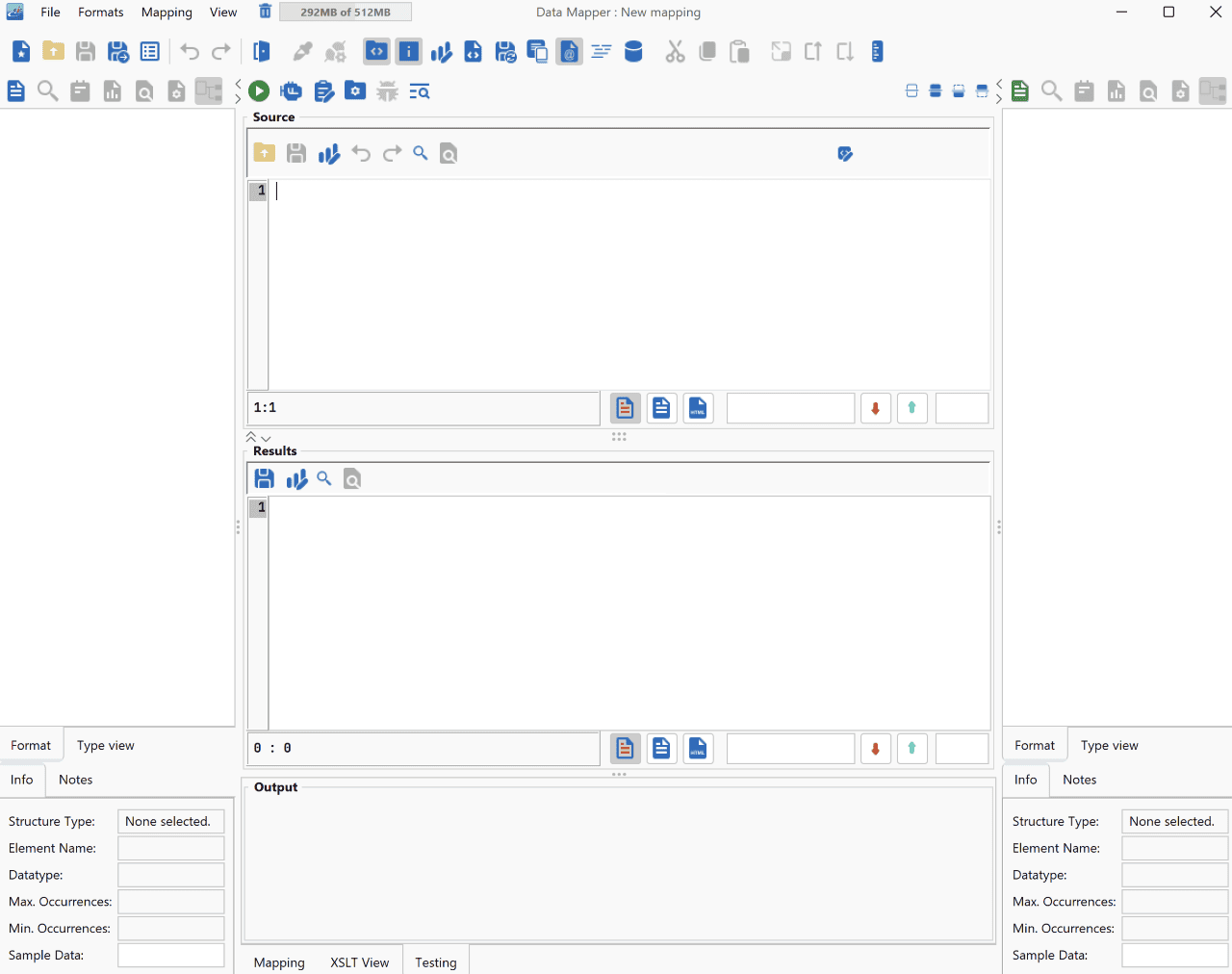Viewport: 1232px width, 974px height.
Task: Click the magnifier in right format toolbar
Action: 1052,91
